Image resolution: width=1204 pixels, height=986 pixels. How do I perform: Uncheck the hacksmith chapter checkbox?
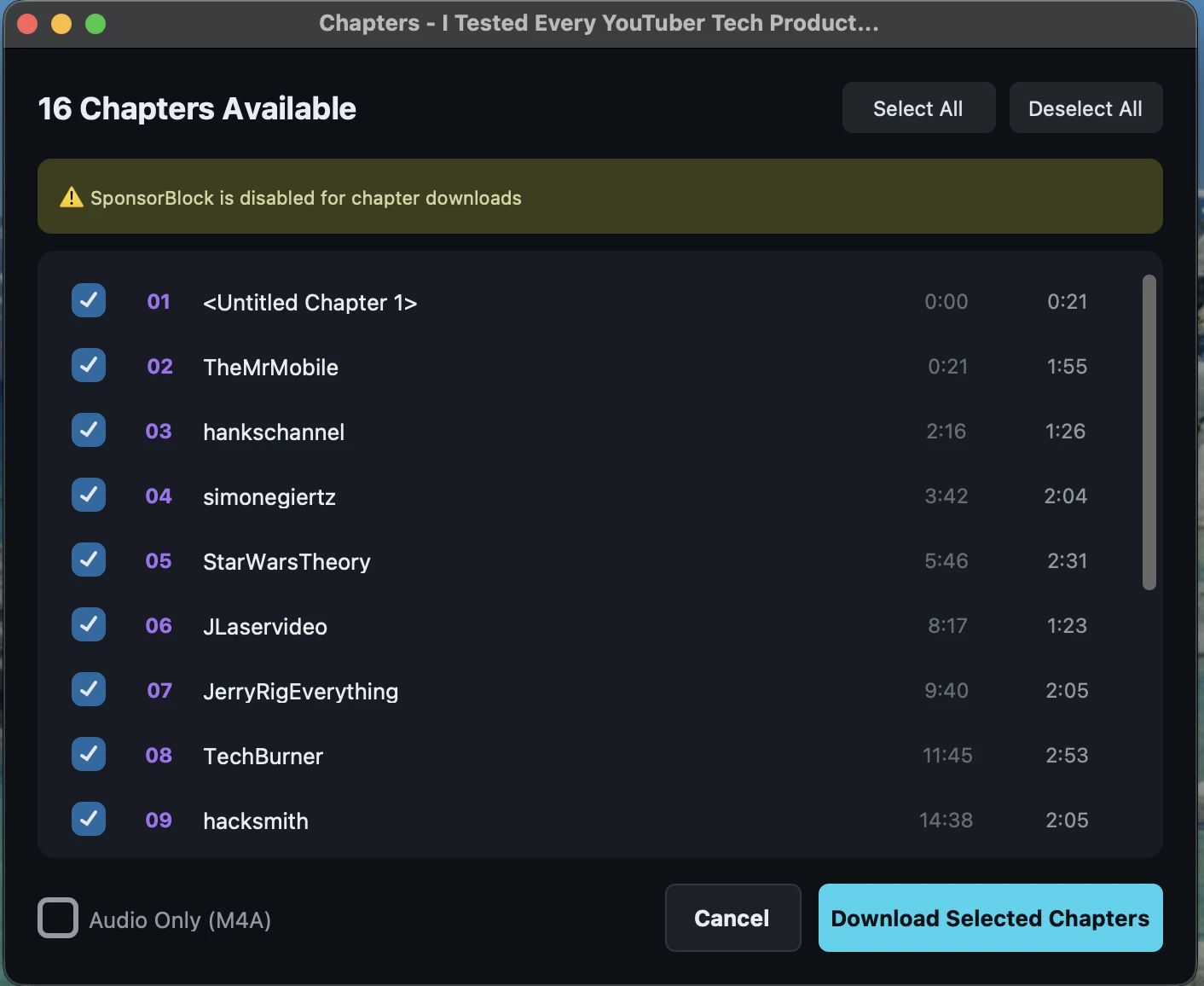[89, 819]
